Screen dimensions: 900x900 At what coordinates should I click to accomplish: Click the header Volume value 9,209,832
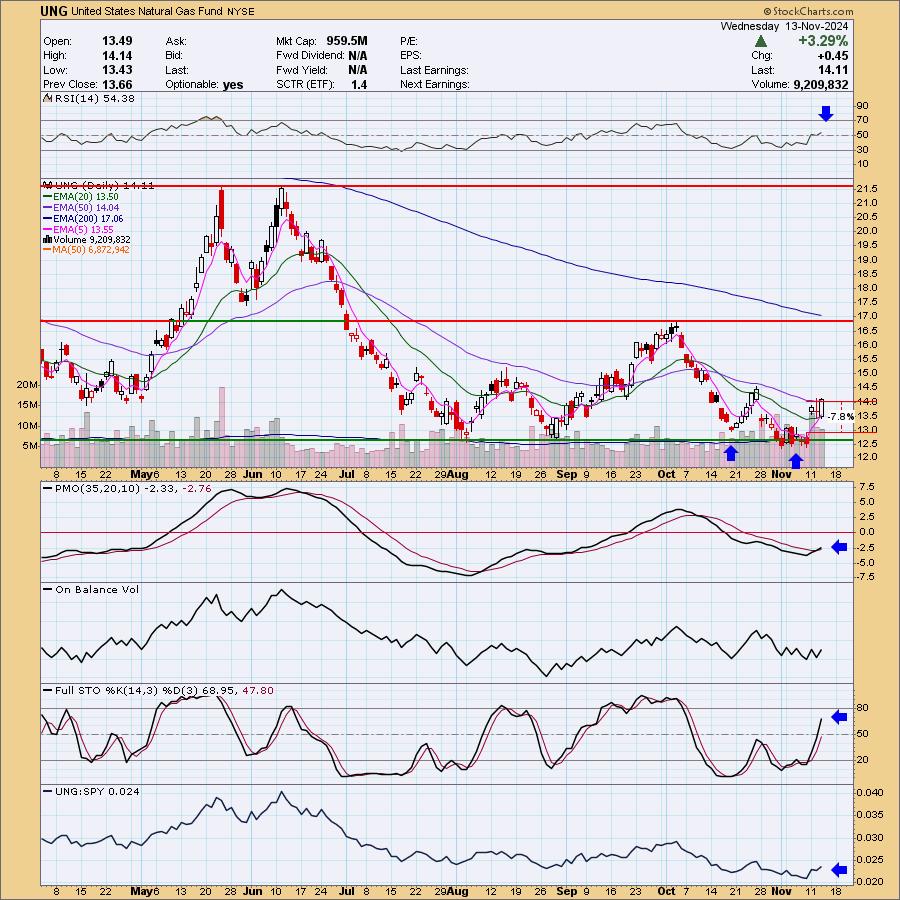pos(821,84)
